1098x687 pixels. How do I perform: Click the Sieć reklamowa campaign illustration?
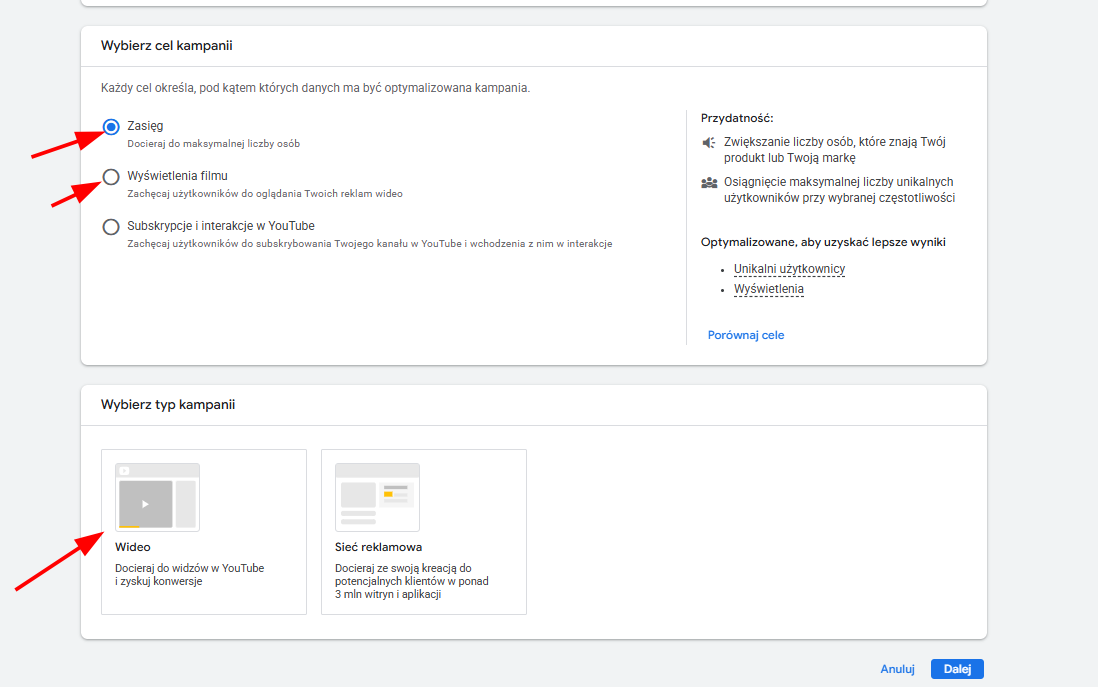click(x=377, y=497)
